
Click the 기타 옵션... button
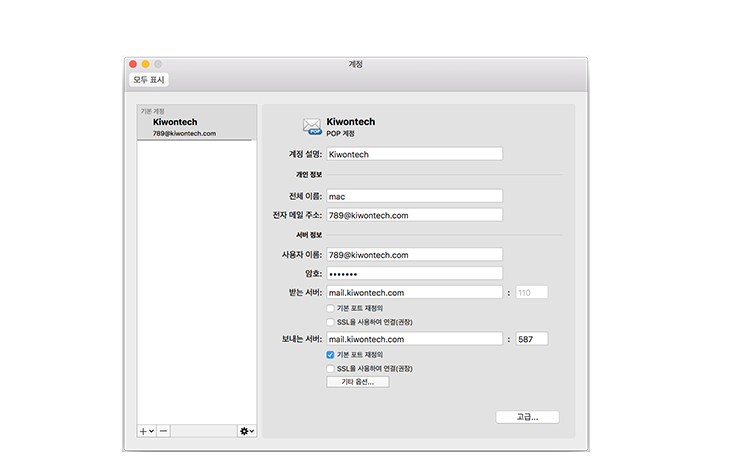coord(357,382)
